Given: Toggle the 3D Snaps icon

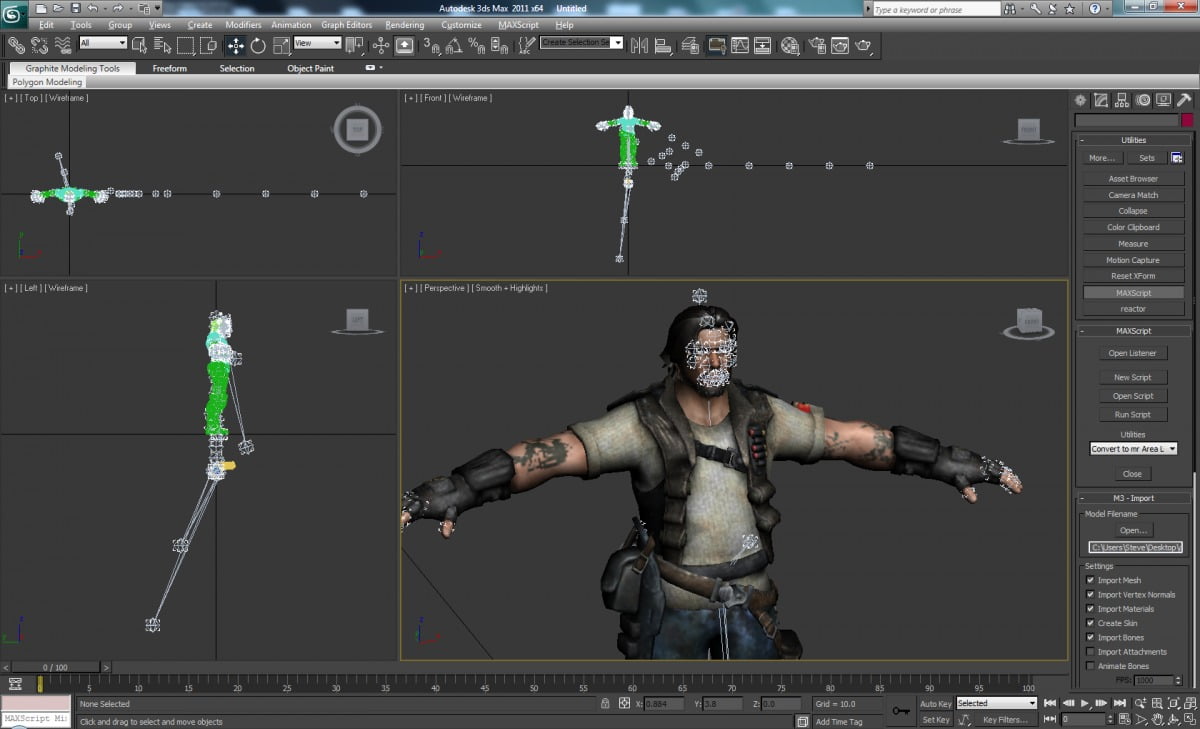Looking at the screenshot, I should coord(432,45).
